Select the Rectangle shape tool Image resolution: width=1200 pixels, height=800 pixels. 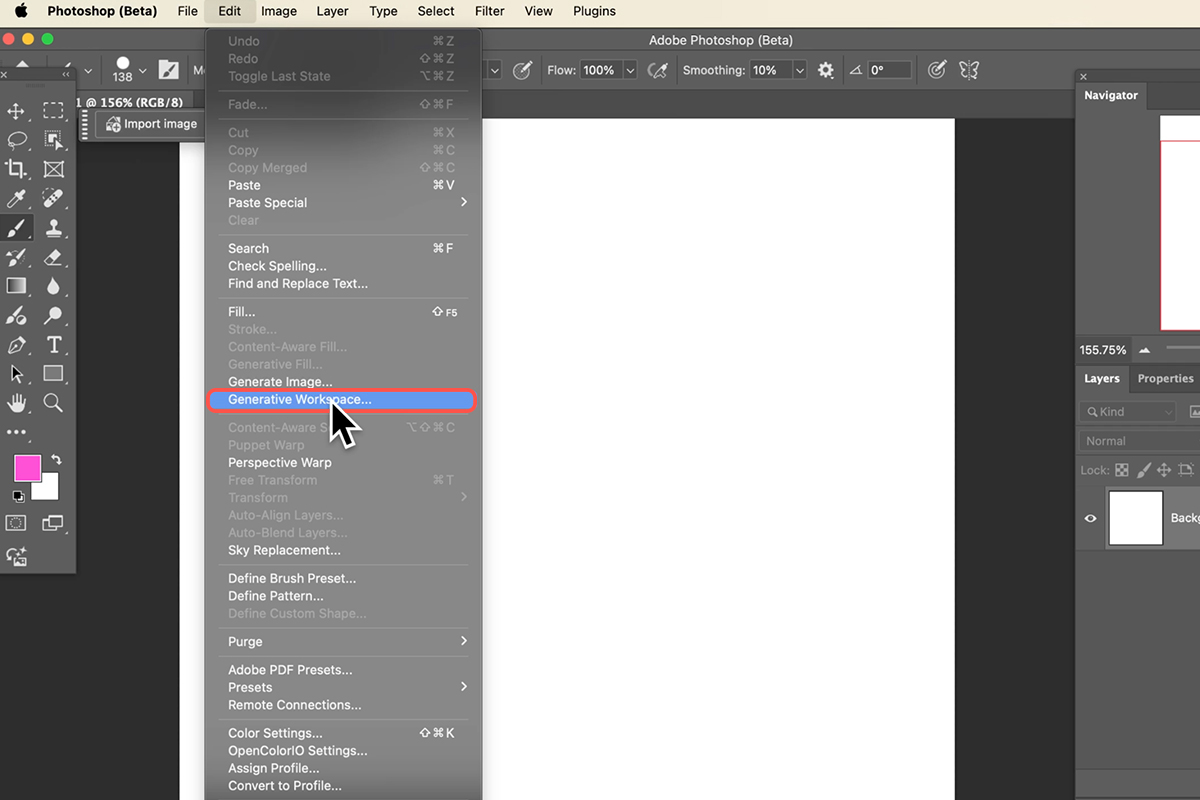click(54, 374)
